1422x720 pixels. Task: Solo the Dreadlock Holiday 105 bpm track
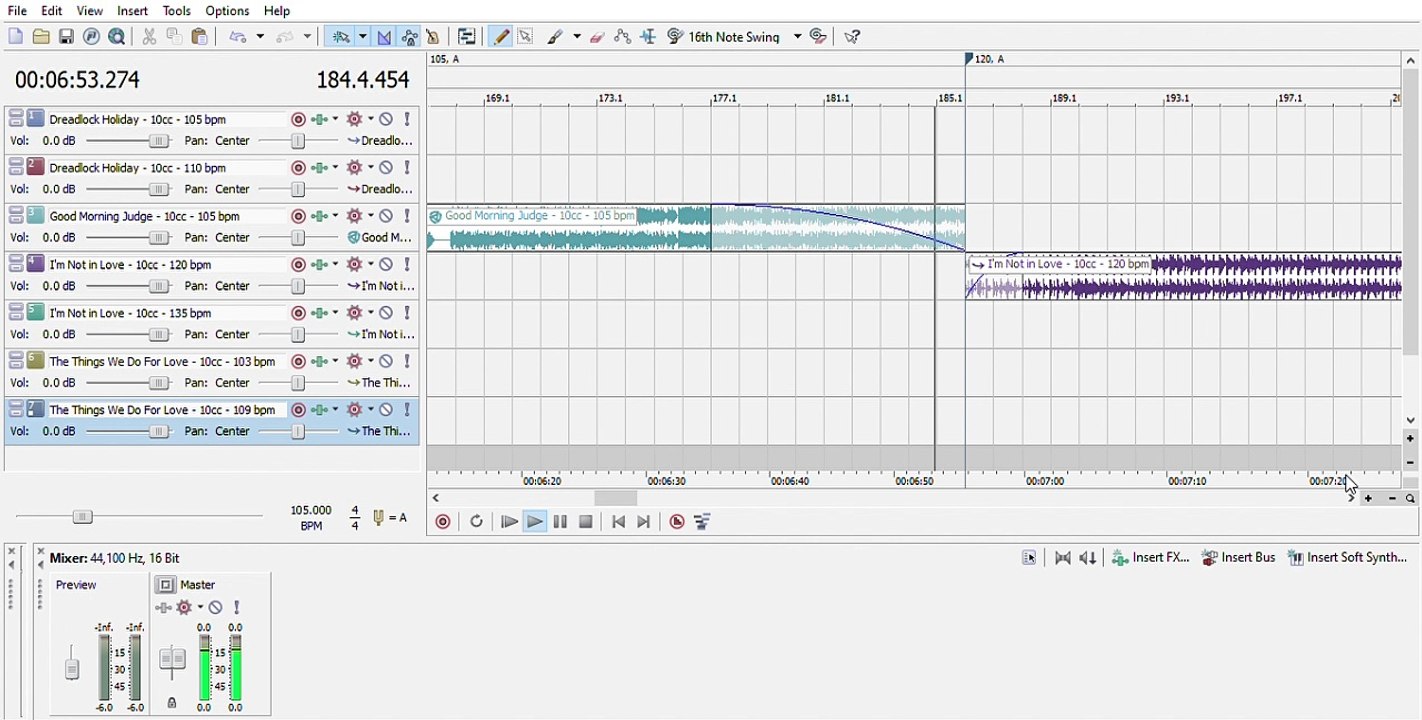(407, 119)
